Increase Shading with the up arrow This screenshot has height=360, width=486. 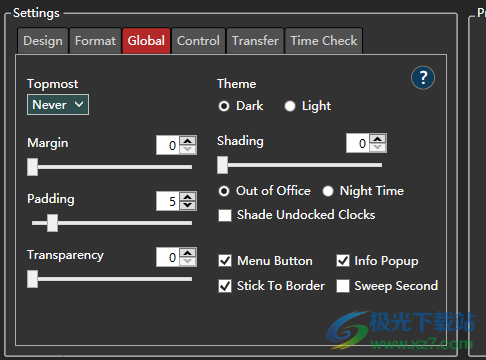click(378, 139)
